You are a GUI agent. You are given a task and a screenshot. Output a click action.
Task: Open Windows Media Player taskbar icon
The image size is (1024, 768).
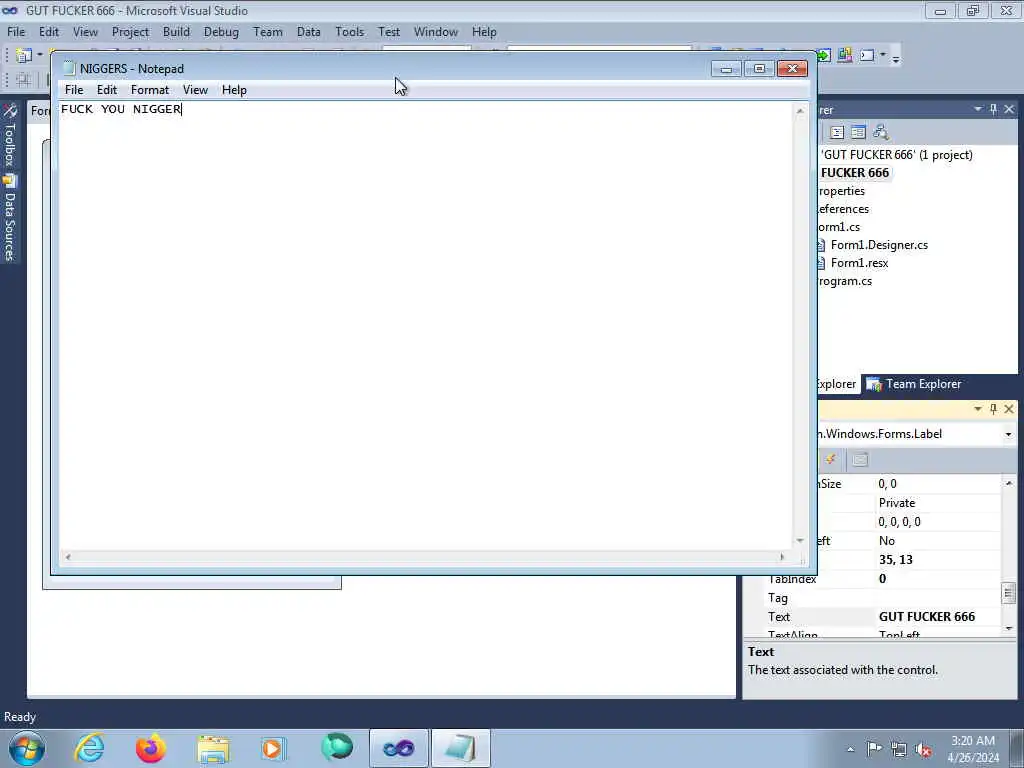point(274,748)
